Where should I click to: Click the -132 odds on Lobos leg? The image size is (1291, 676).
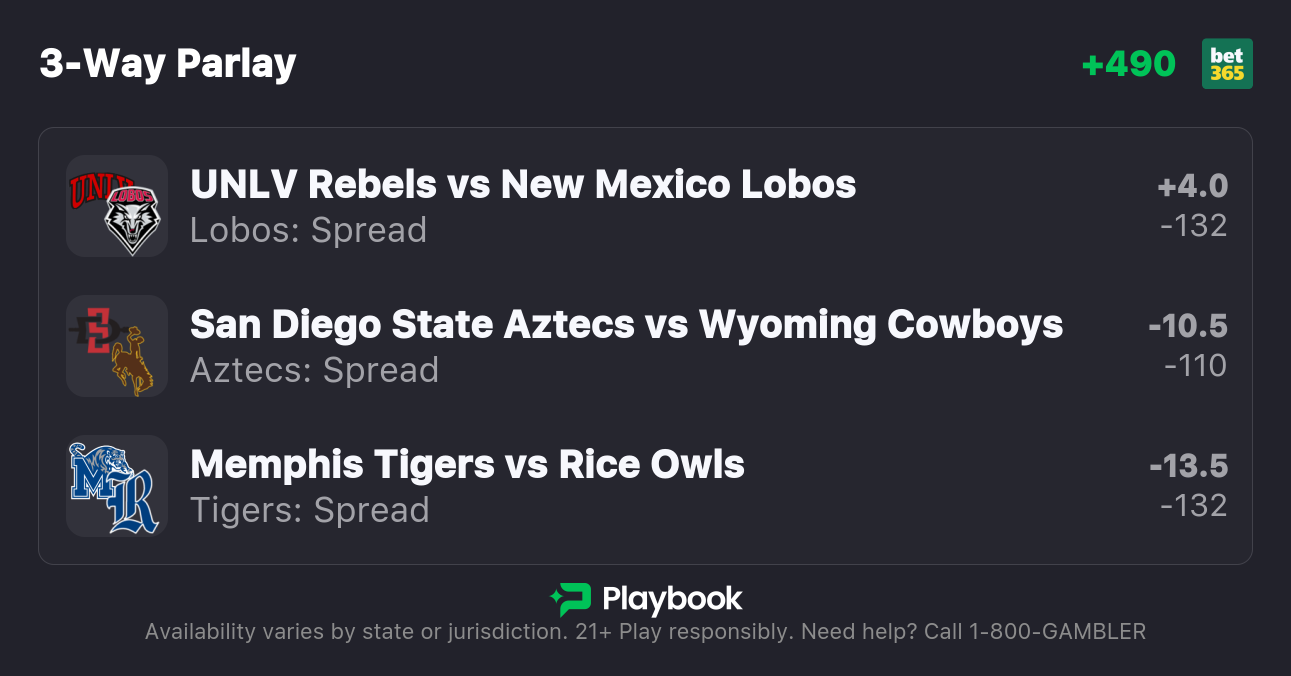pos(1193,226)
